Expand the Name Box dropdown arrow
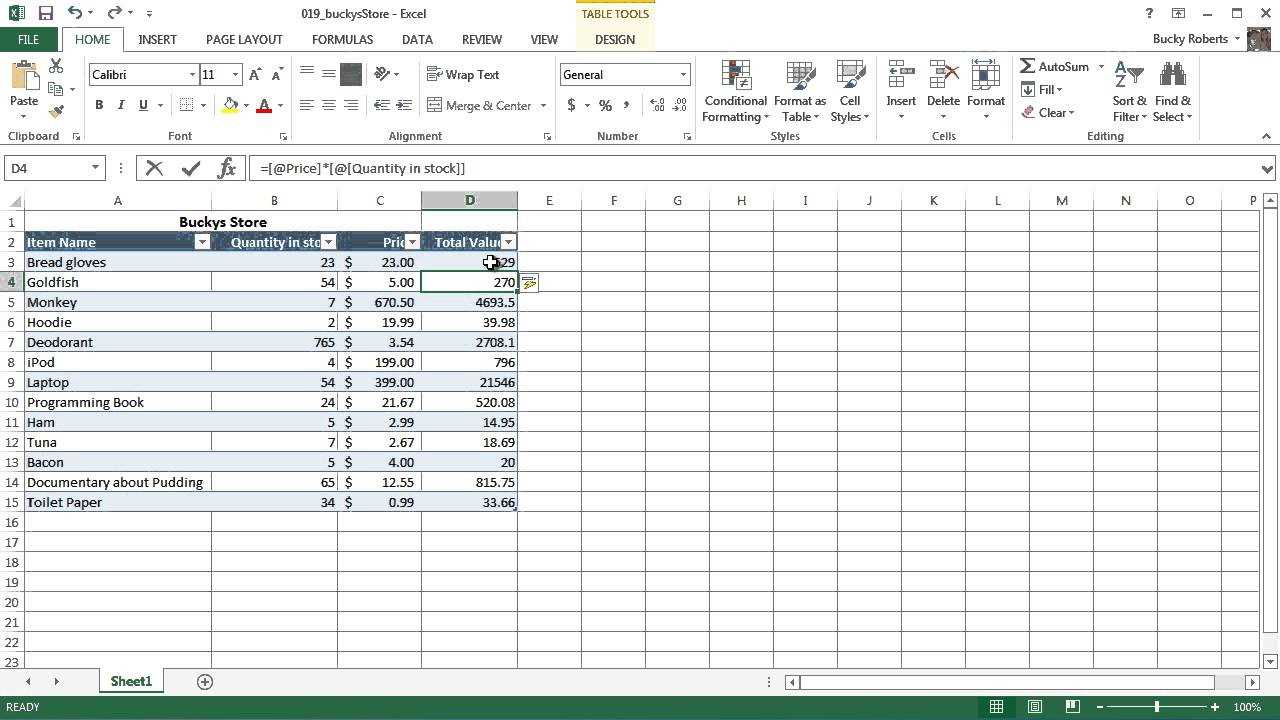This screenshot has height=720, width=1280. click(95, 168)
